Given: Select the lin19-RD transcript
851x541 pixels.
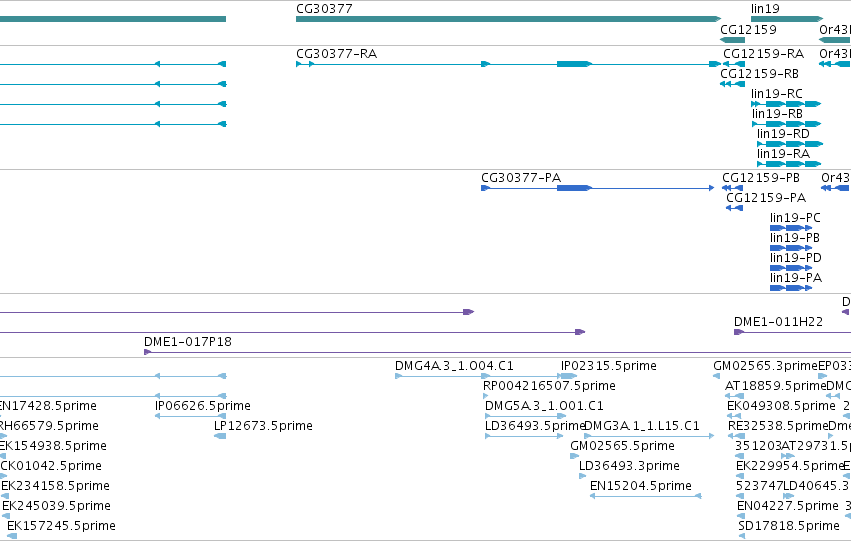Looking at the screenshot, I should (790, 144).
